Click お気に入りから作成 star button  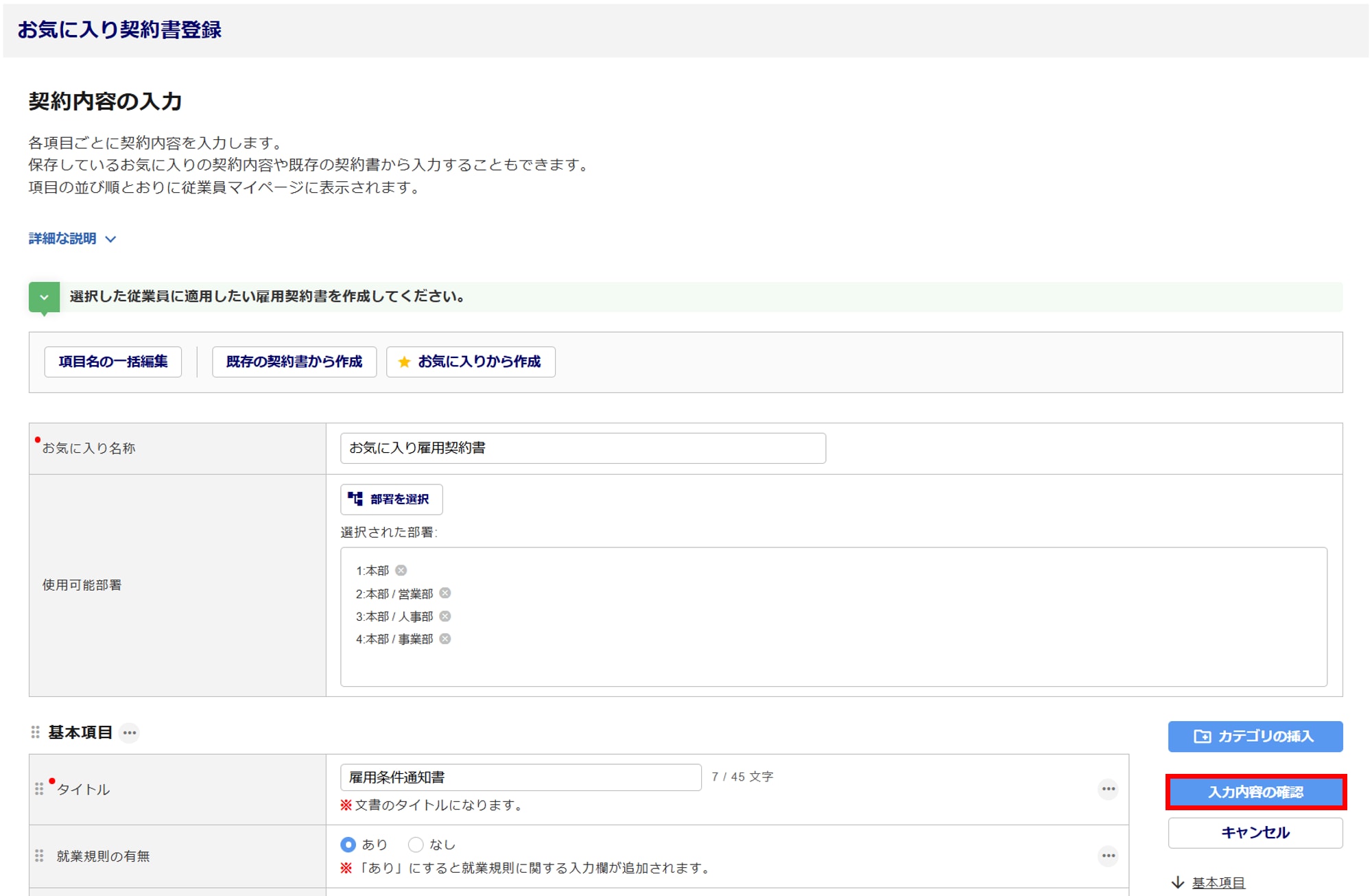tap(471, 362)
